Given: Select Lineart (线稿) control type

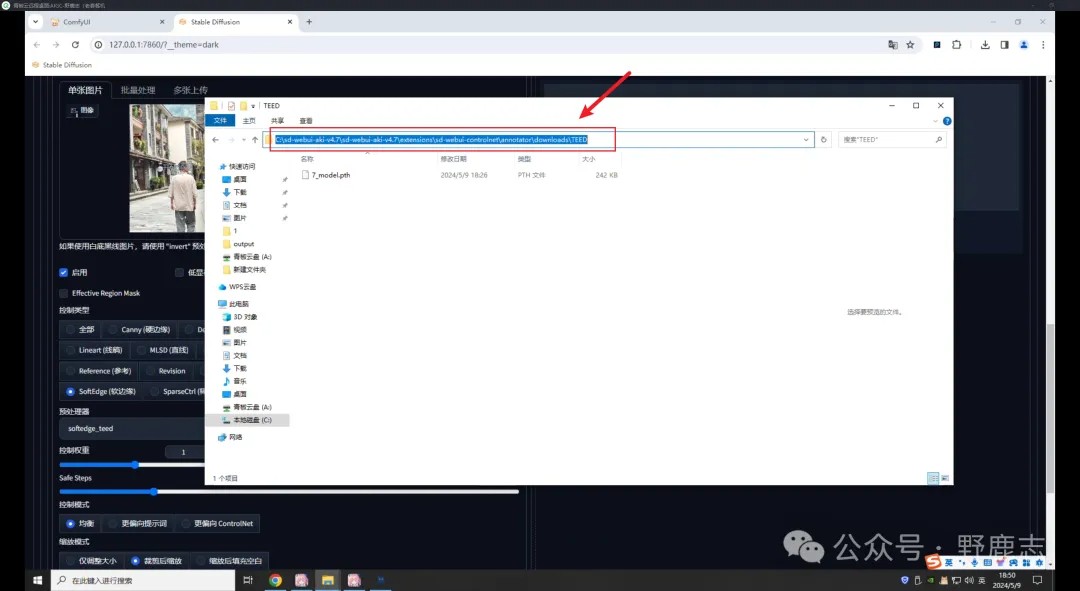Looking at the screenshot, I should pos(94,351).
